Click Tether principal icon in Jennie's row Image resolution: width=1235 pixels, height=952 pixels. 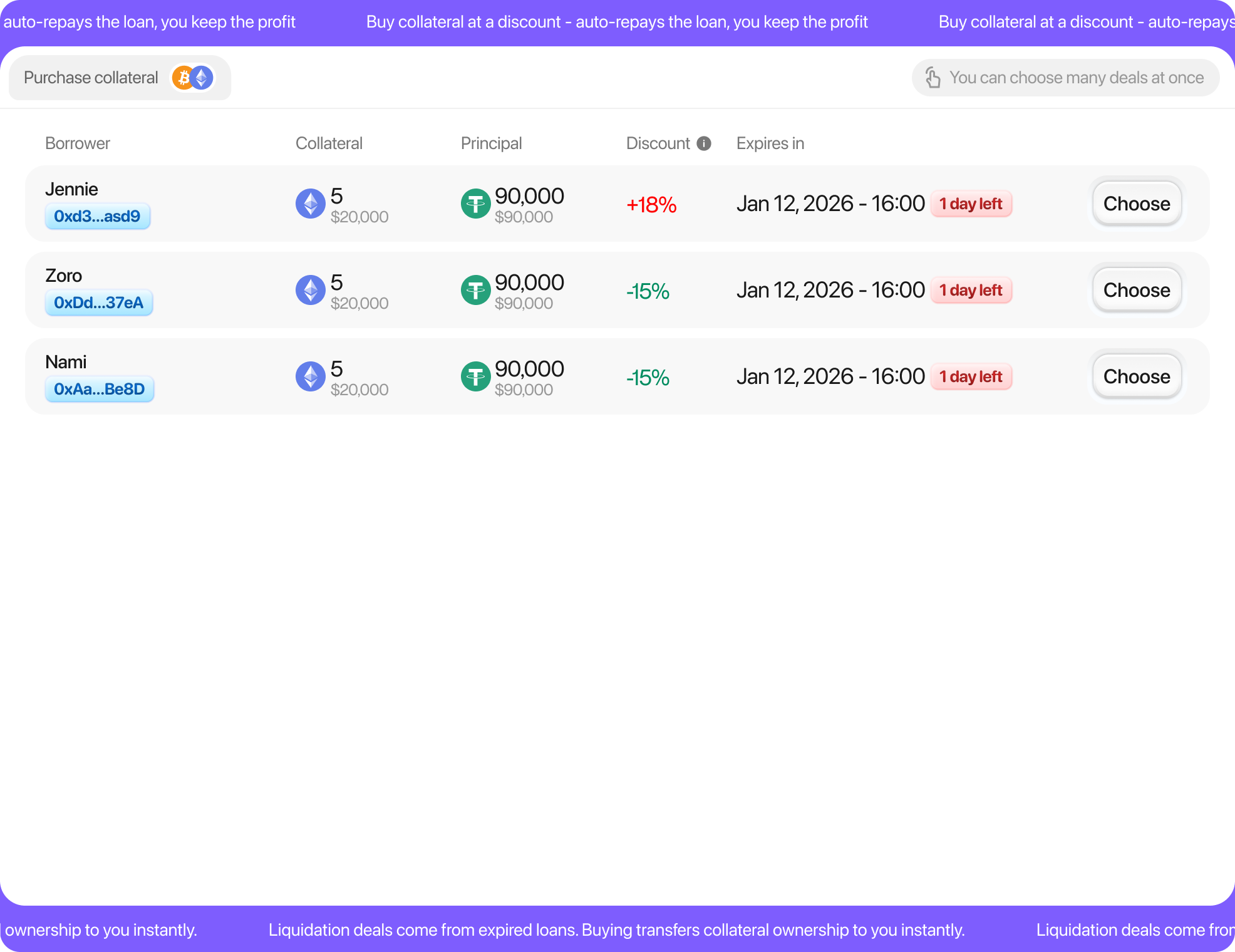point(476,204)
